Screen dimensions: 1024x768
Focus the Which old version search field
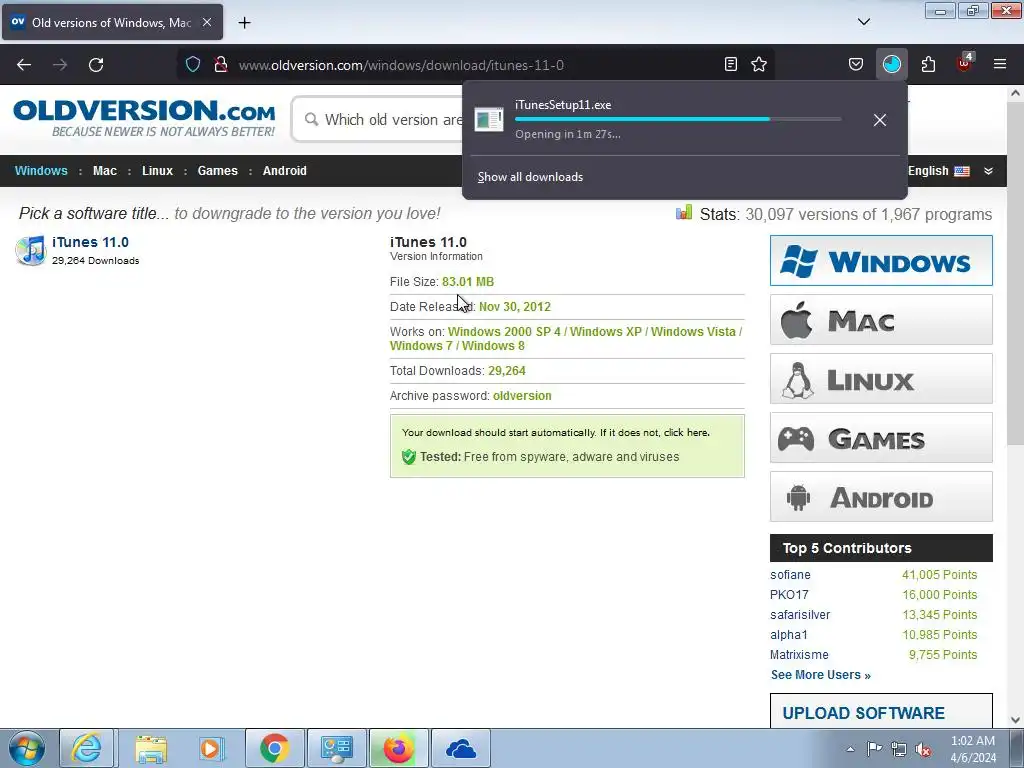tap(379, 120)
